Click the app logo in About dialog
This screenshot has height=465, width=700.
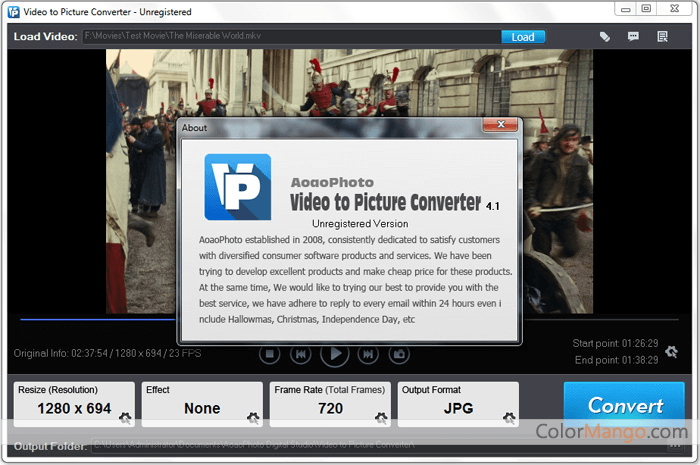coord(238,187)
